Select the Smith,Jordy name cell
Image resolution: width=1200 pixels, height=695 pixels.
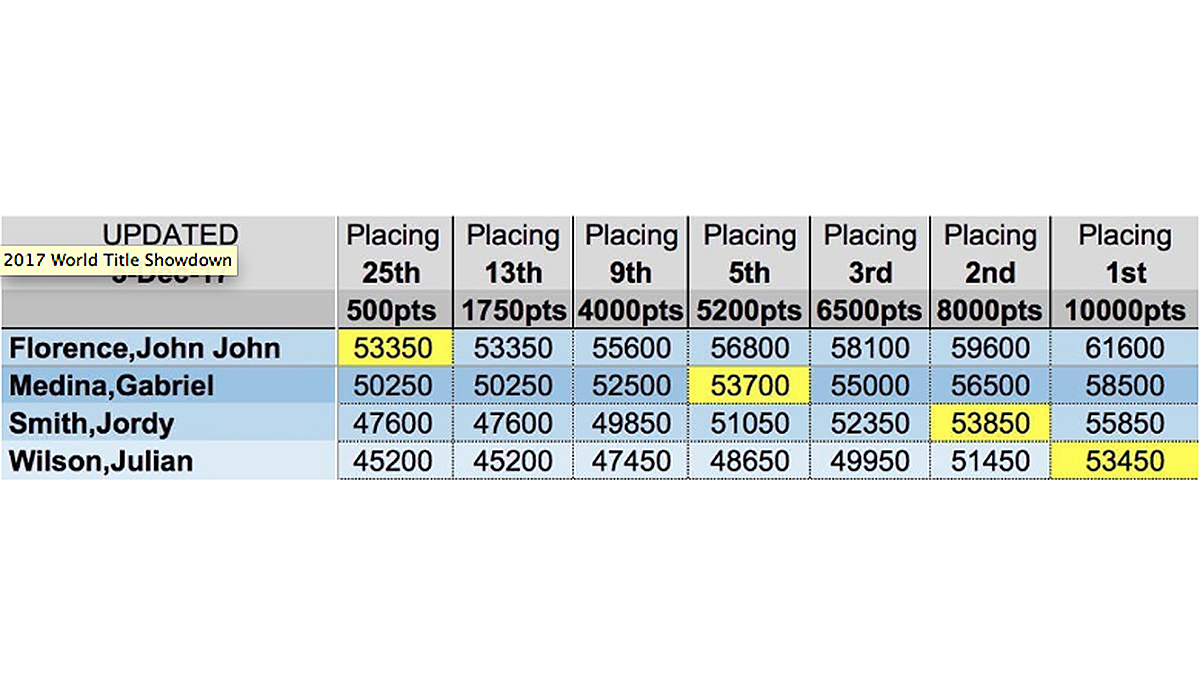tap(168, 423)
